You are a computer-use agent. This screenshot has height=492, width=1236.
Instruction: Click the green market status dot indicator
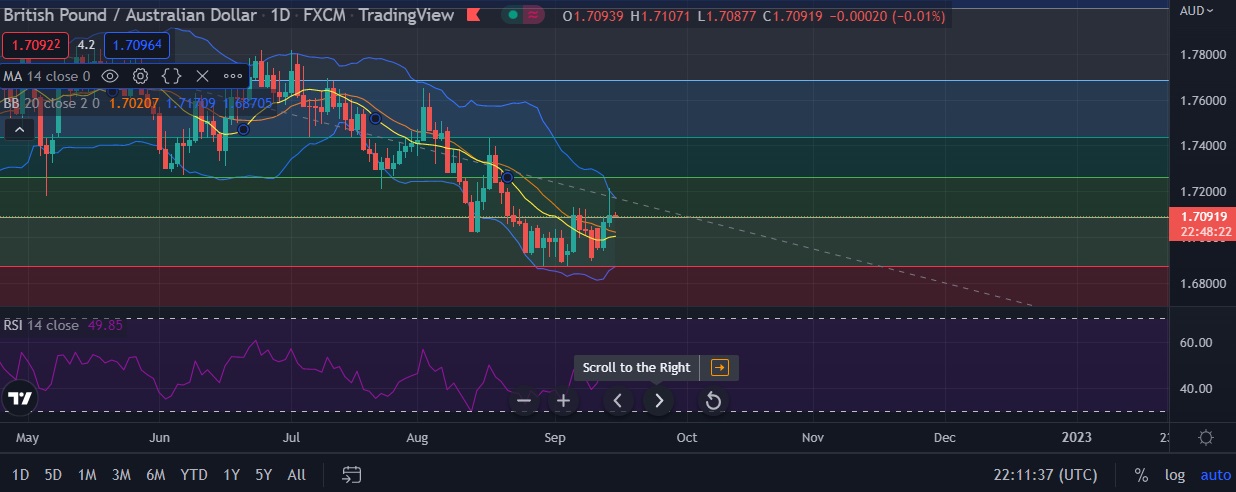pos(513,15)
